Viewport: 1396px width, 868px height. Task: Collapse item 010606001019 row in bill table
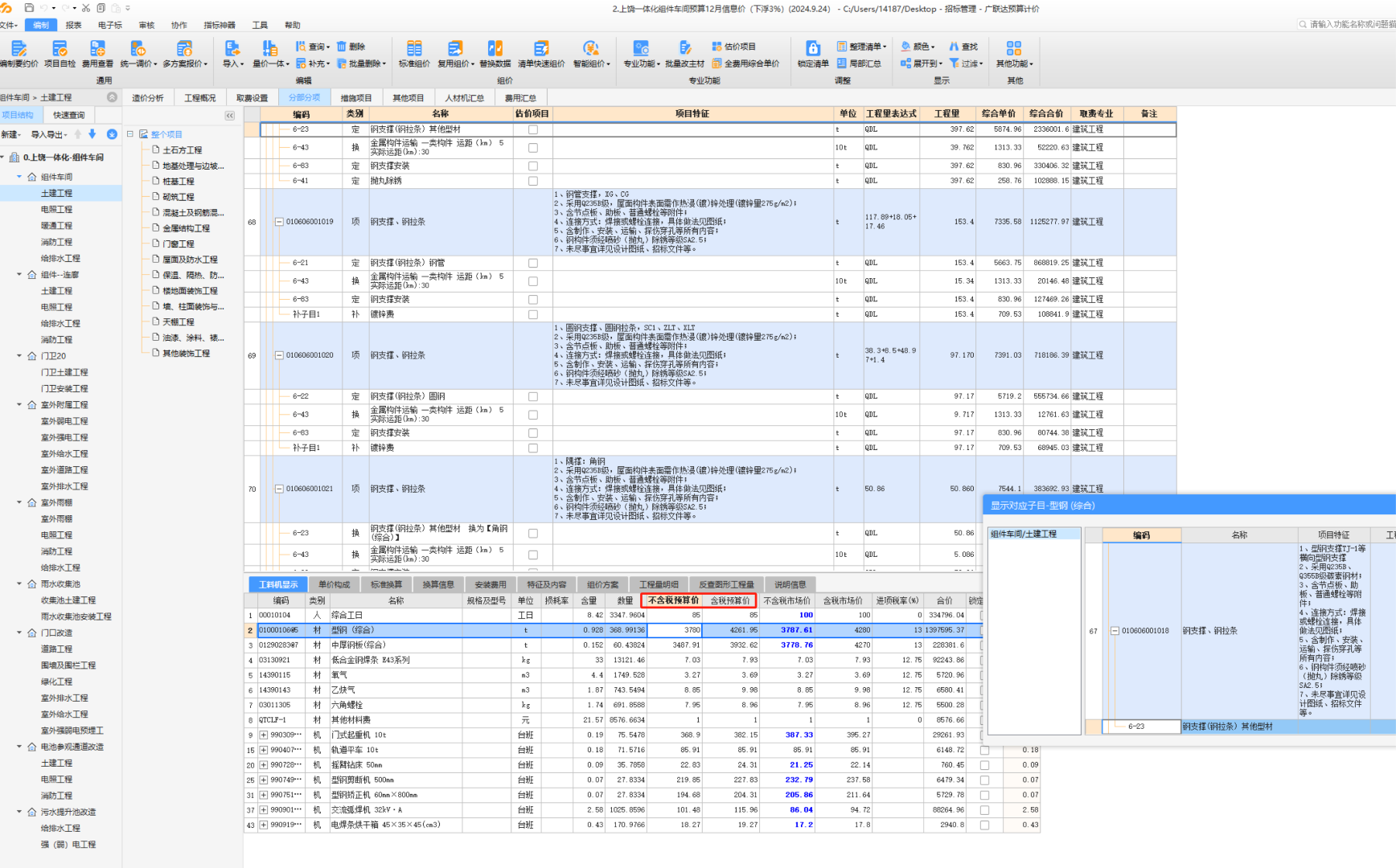pyautogui.click(x=279, y=222)
